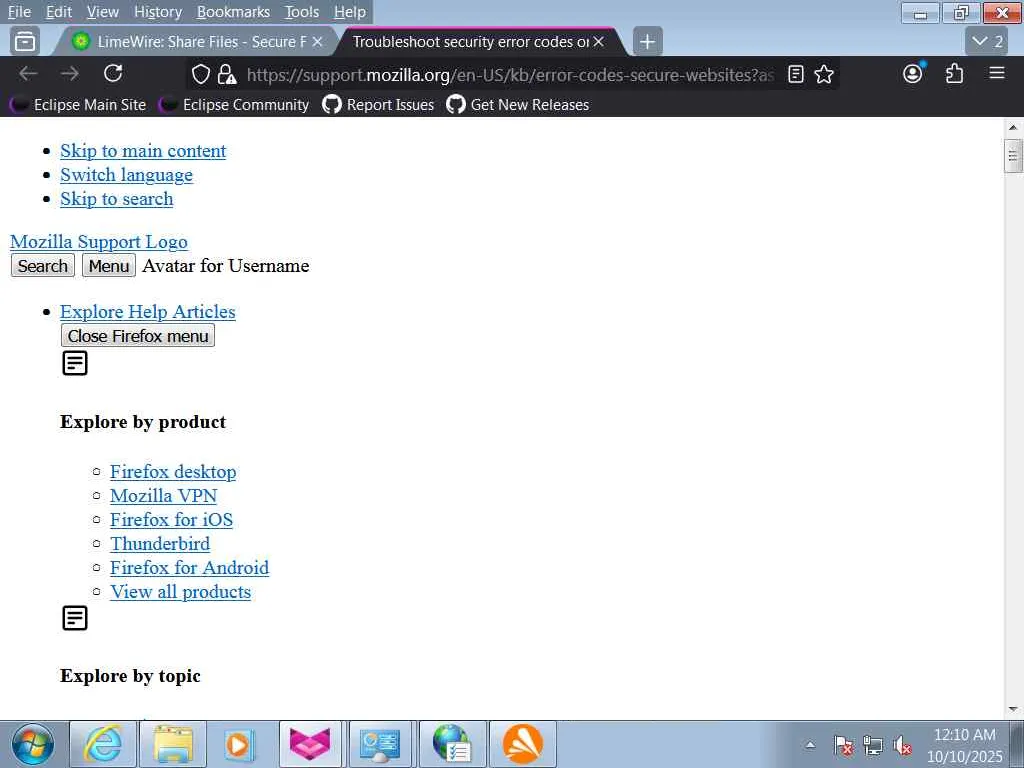1024x768 pixels.
Task: Click document icon above Explore by product
Action: click(x=74, y=363)
